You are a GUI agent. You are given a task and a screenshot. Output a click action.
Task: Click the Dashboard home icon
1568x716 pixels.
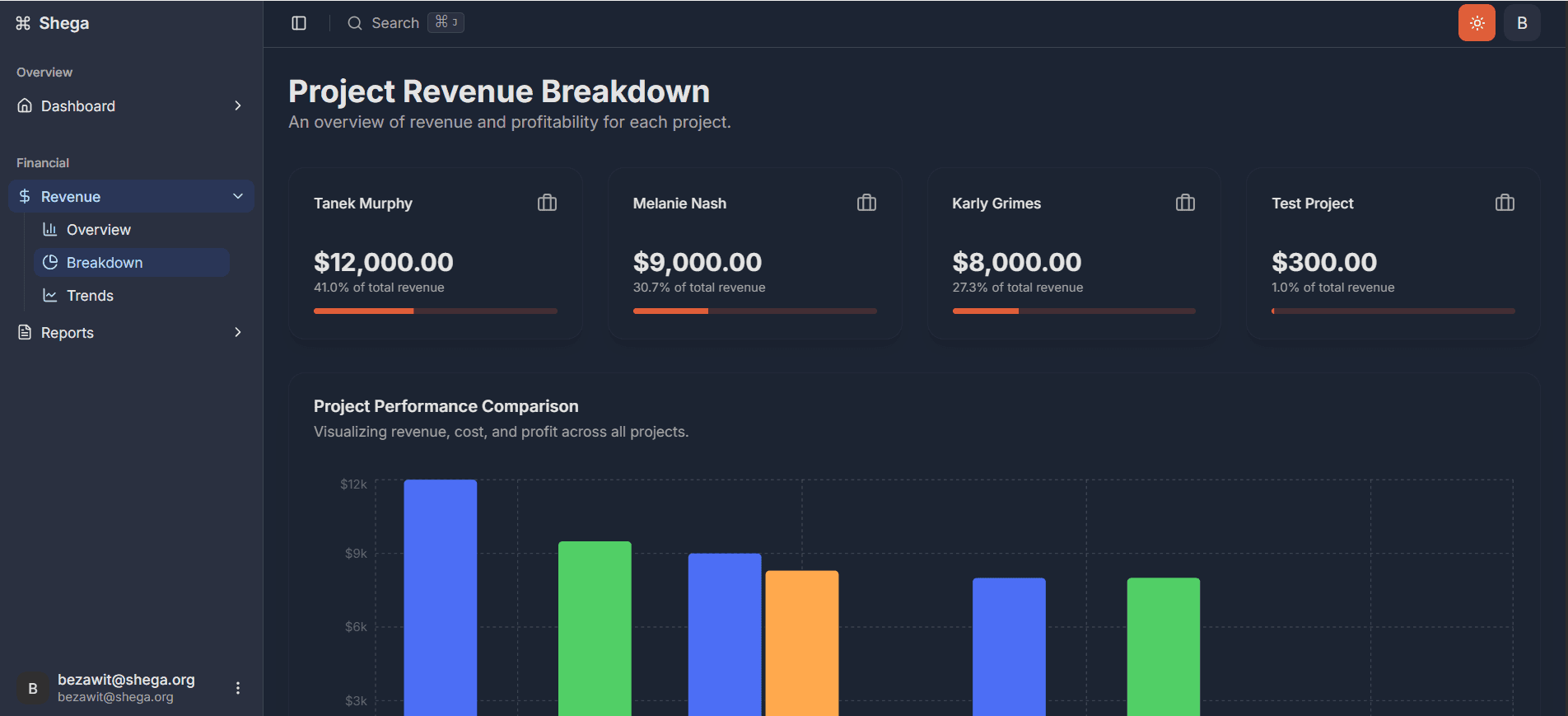25,105
